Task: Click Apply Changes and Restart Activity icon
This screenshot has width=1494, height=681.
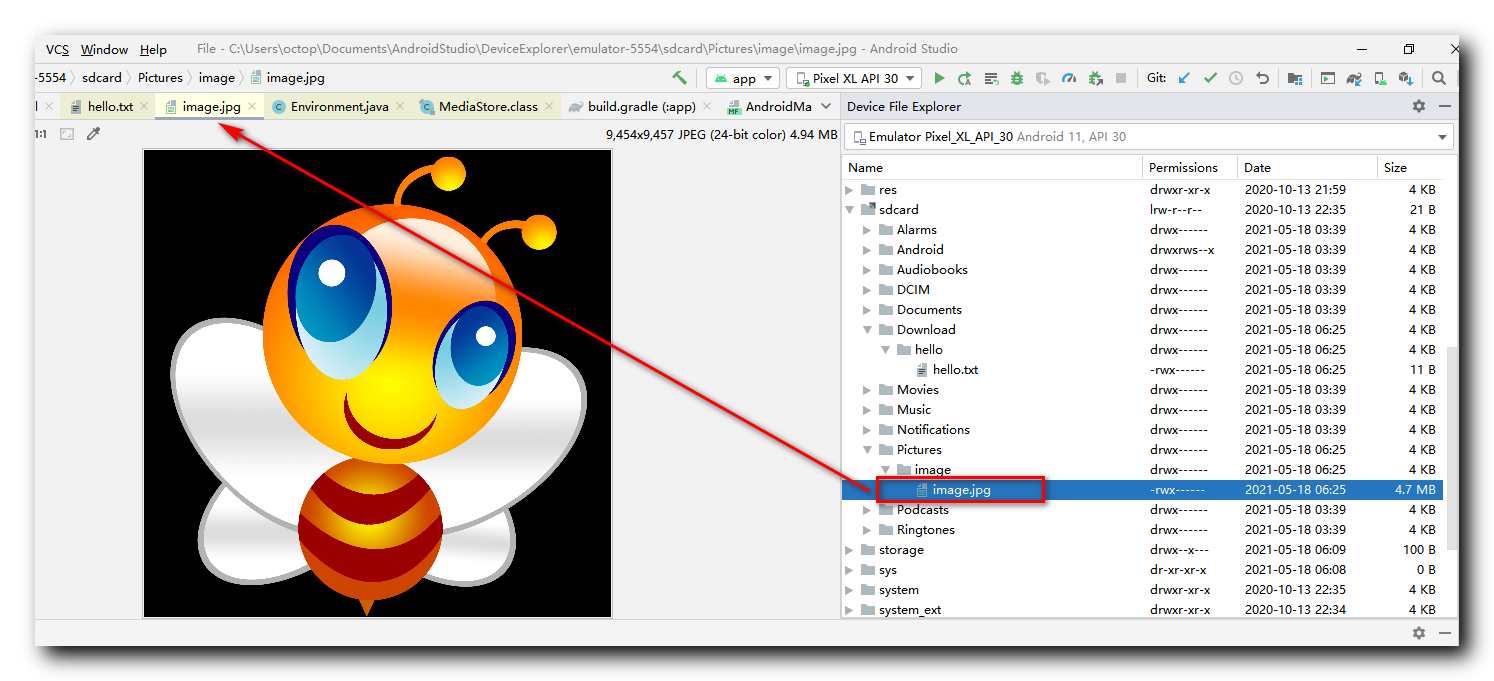Action: (965, 77)
